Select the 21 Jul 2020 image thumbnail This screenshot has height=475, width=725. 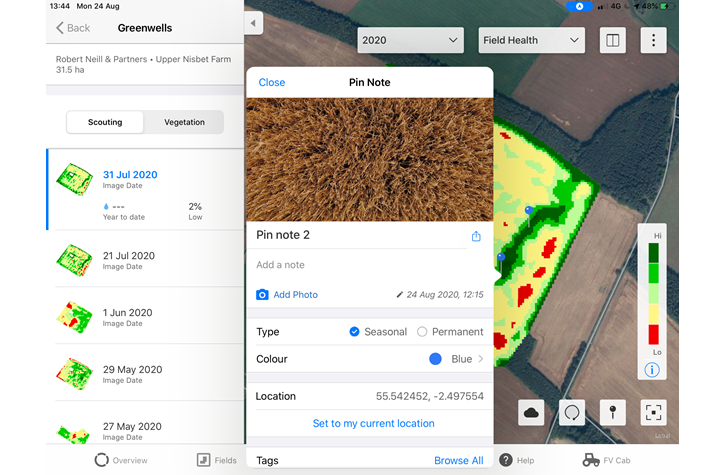pos(74,260)
